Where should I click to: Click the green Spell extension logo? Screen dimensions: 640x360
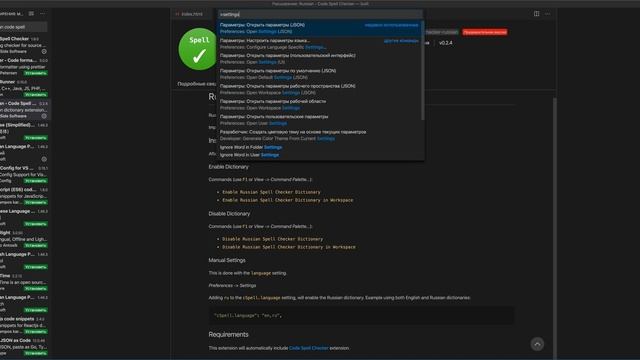199,49
